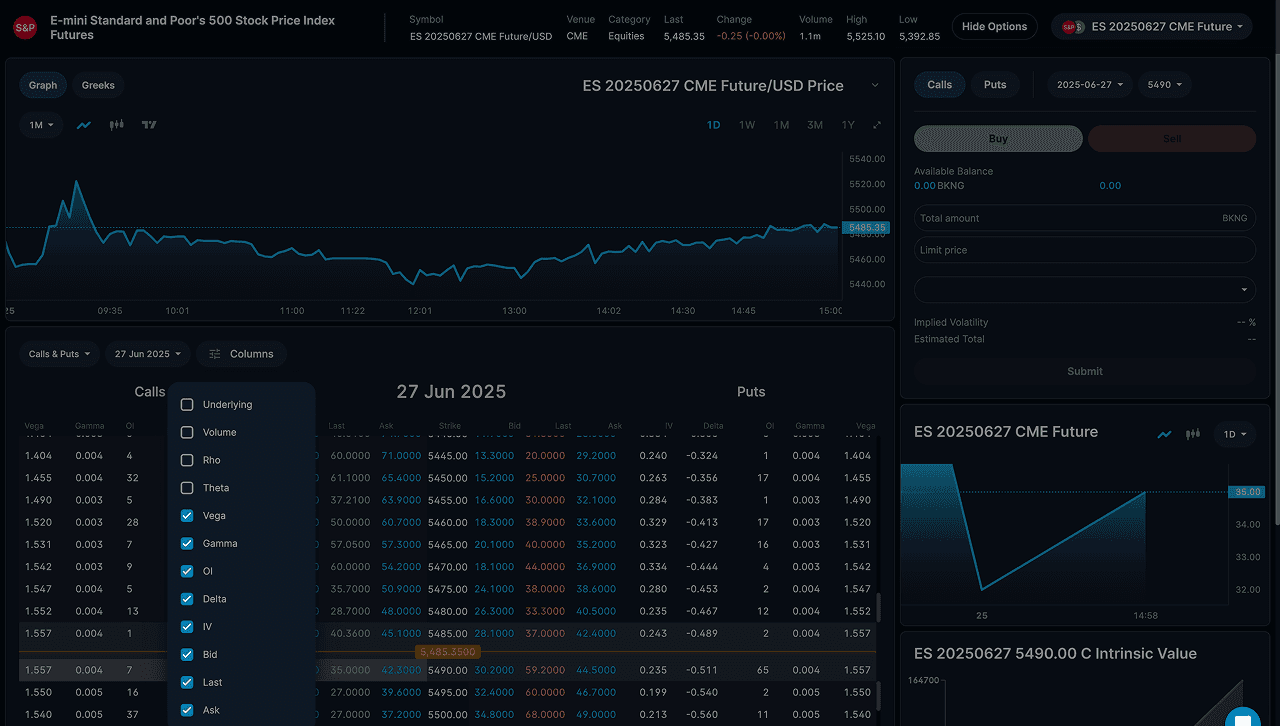This screenshot has height=726, width=1280.
Task: Switch to the Greeks tab
Action: pyautogui.click(x=98, y=85)
